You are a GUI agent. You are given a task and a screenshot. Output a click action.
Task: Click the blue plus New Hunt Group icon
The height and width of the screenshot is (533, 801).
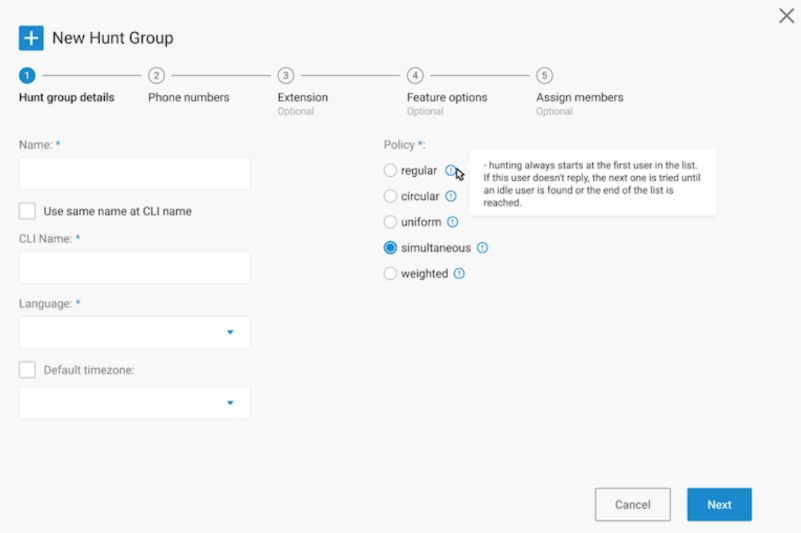31,38
